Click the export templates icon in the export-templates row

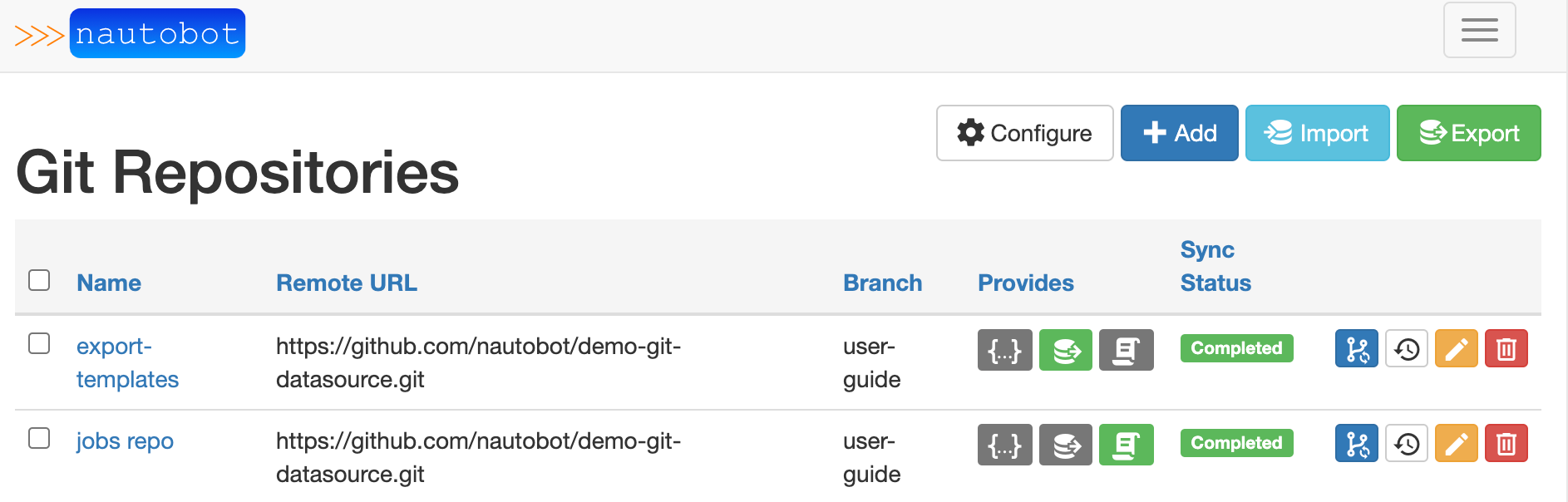pos(1066,350)
